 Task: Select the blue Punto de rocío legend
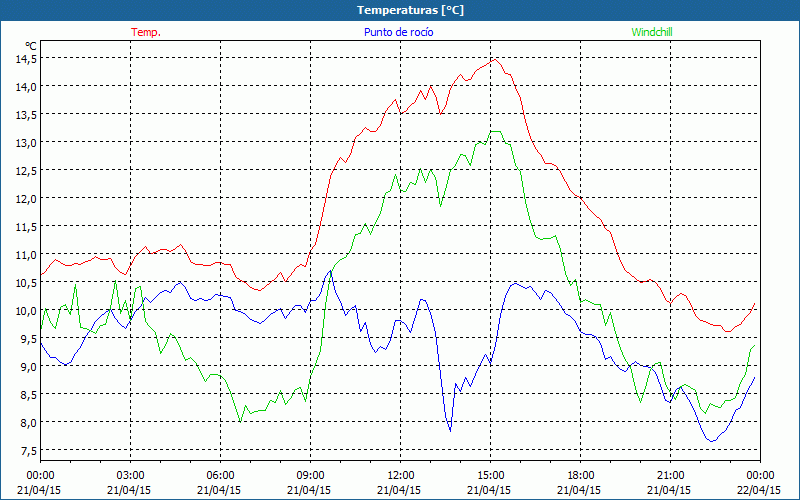pyautogui.click(x=398, y=32)
